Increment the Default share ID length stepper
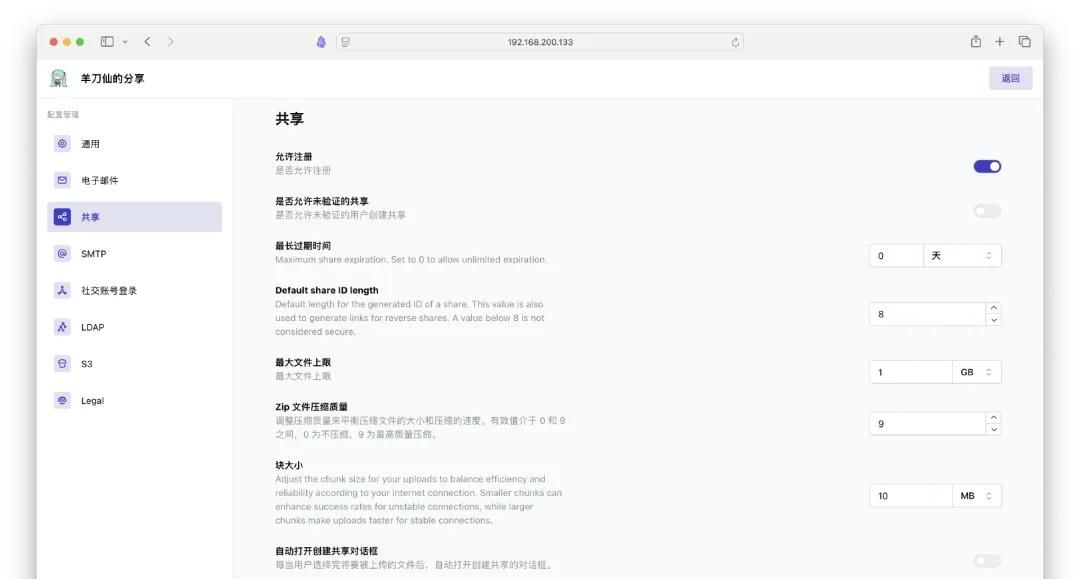 click(994, 308)
